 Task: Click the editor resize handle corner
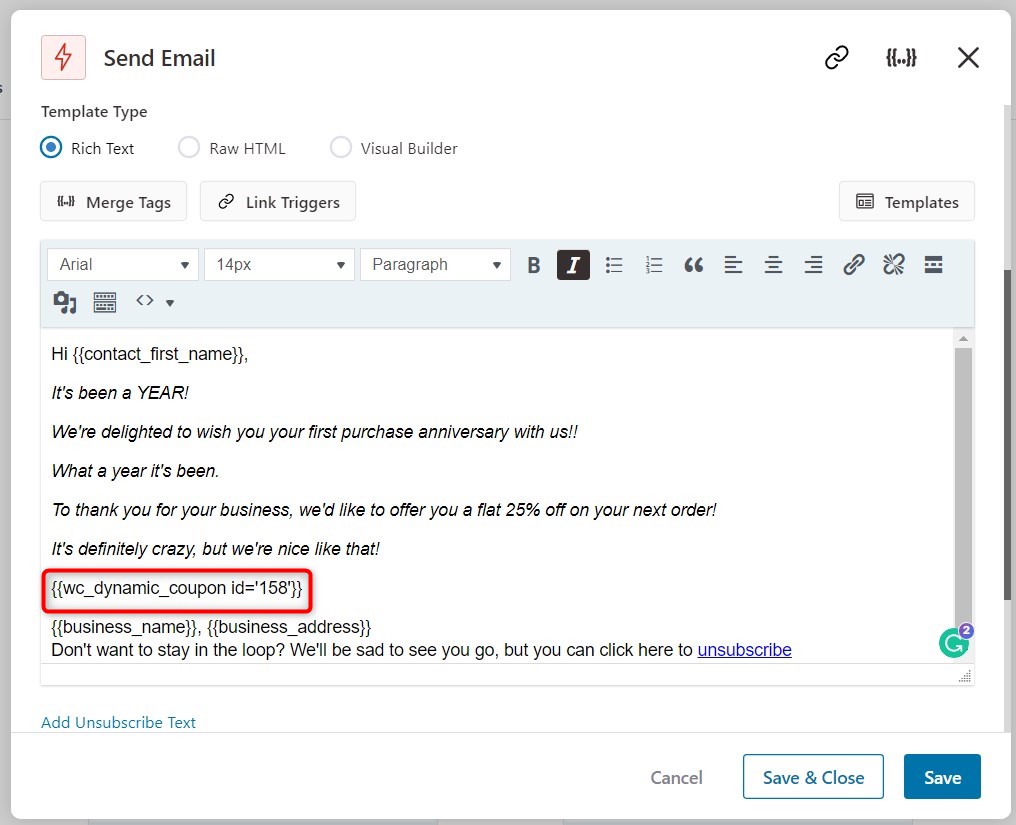(965, 676)
